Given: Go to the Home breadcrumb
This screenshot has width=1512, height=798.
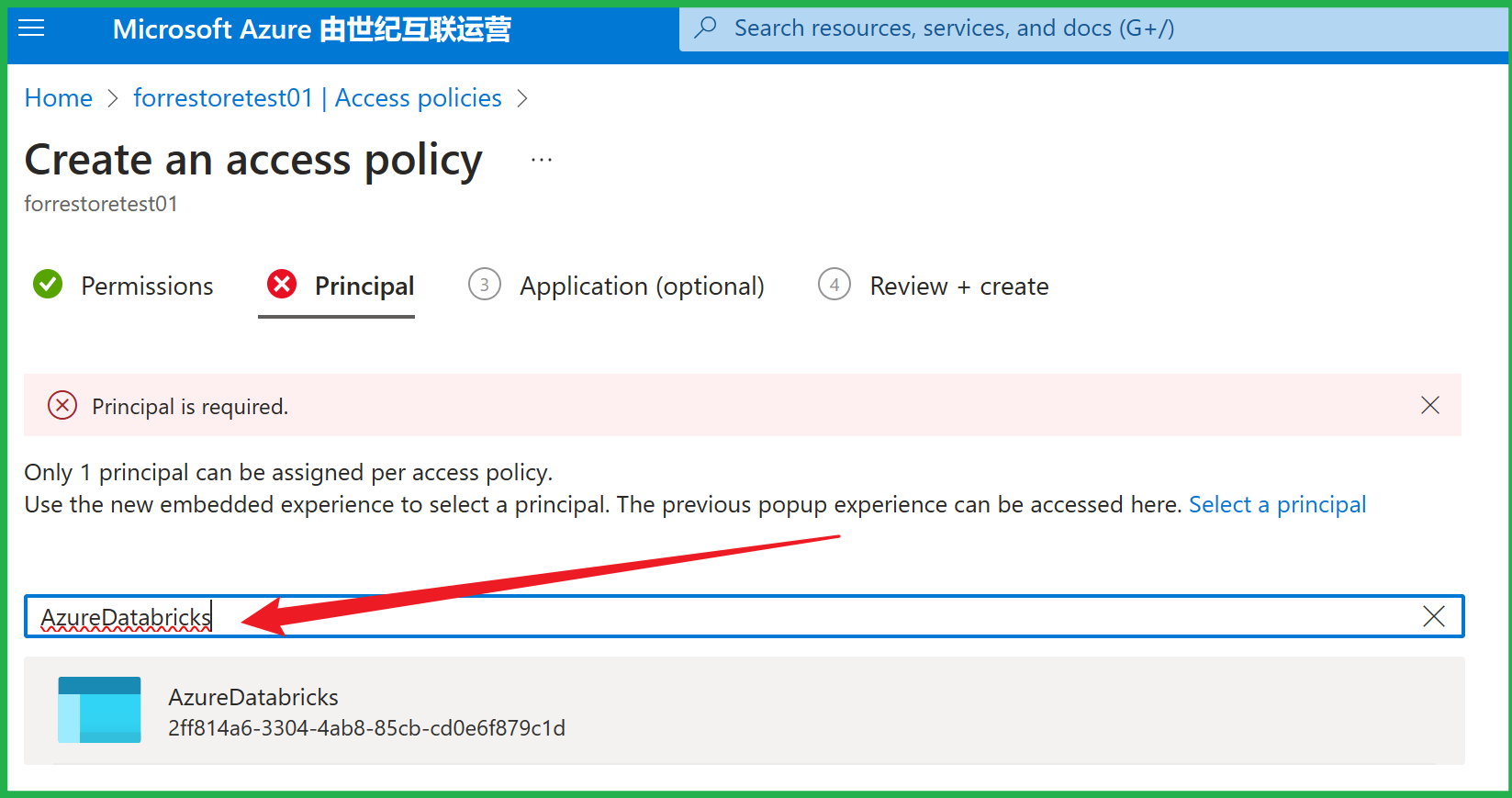Looking at the screenshot, I should click(x=58, y=98).
